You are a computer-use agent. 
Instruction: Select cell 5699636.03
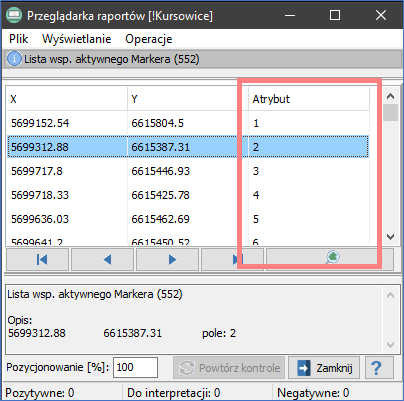pos(67,219)
